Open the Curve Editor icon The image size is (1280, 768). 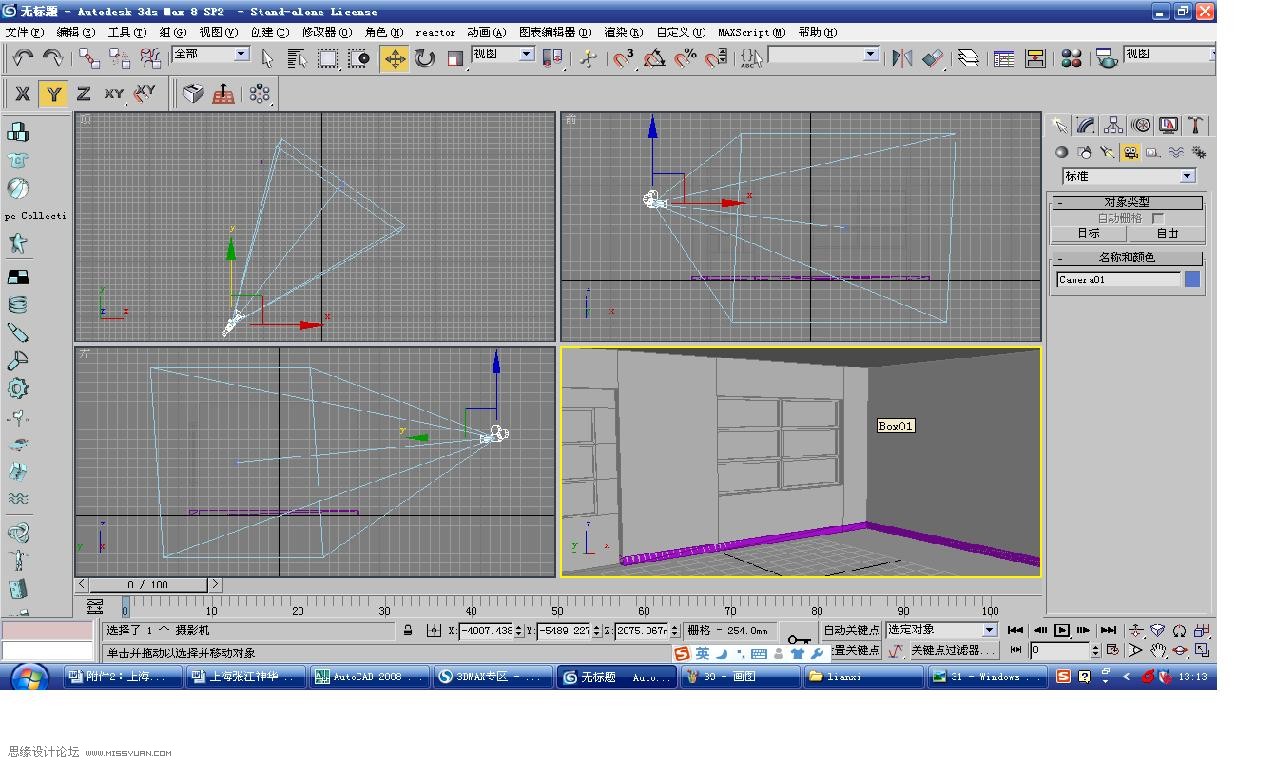click(1004, 58)
